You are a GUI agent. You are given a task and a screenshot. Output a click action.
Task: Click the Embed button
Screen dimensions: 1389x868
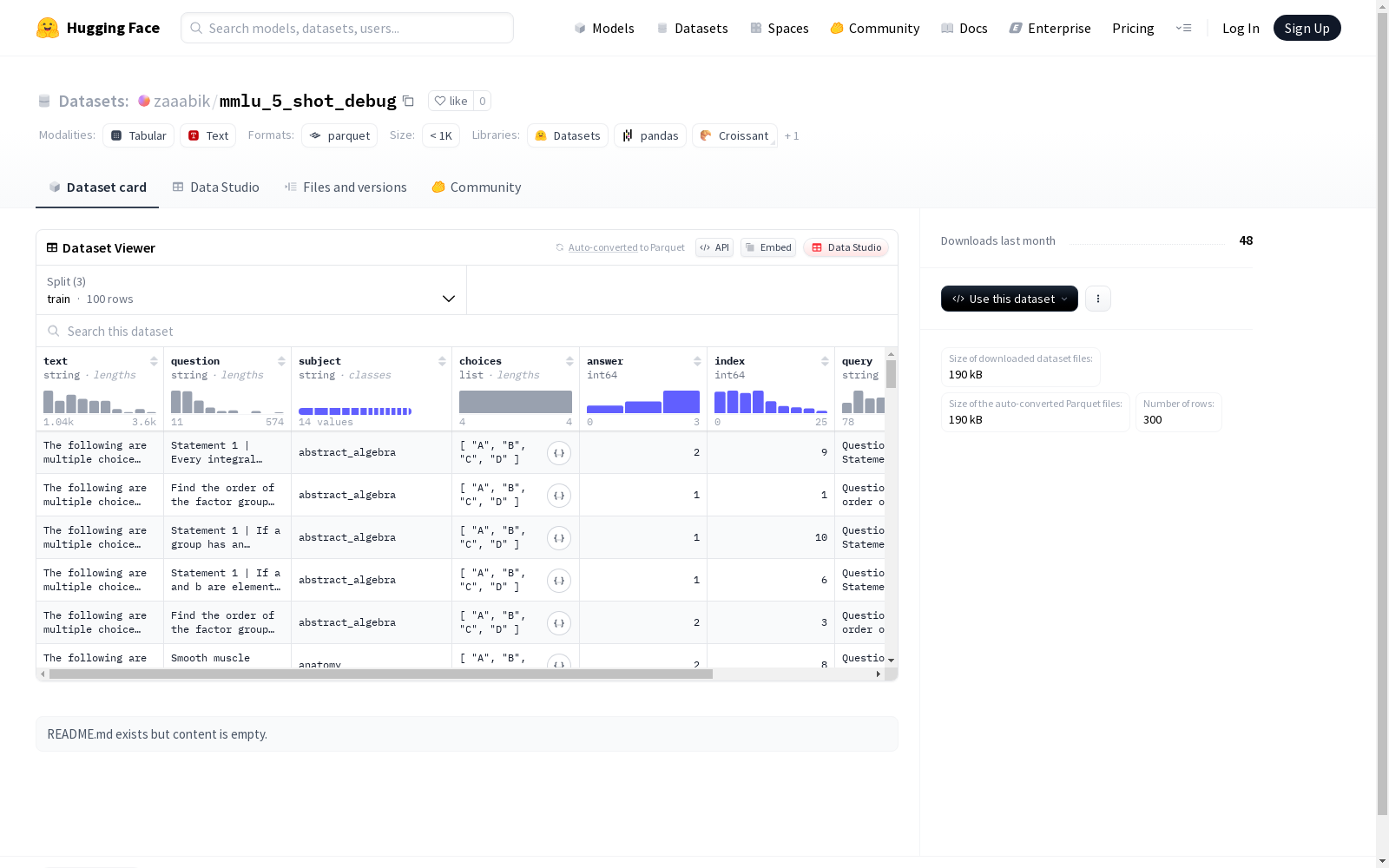point(768,247)
